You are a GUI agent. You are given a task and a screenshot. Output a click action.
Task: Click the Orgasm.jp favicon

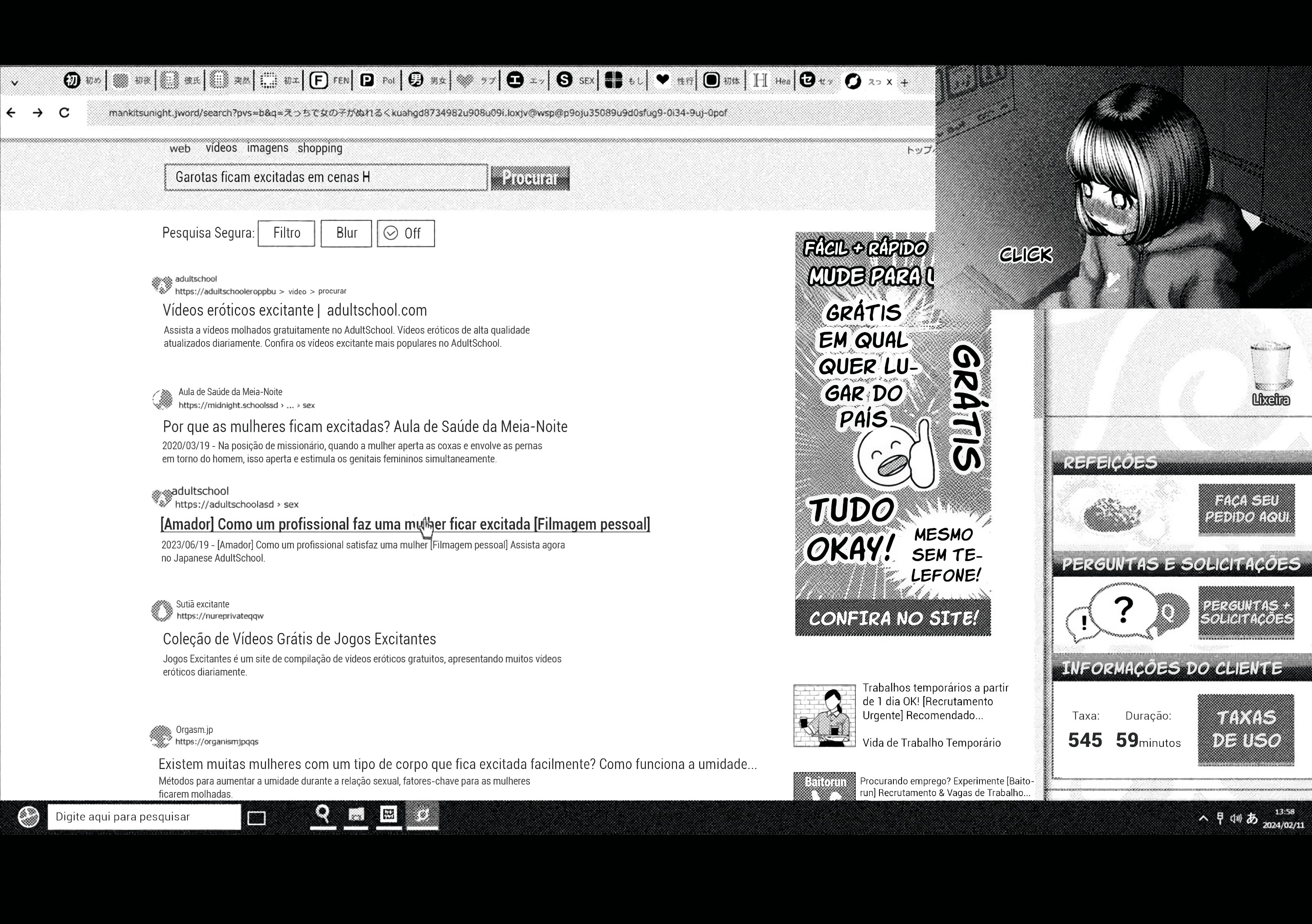(x=161, y=736)
